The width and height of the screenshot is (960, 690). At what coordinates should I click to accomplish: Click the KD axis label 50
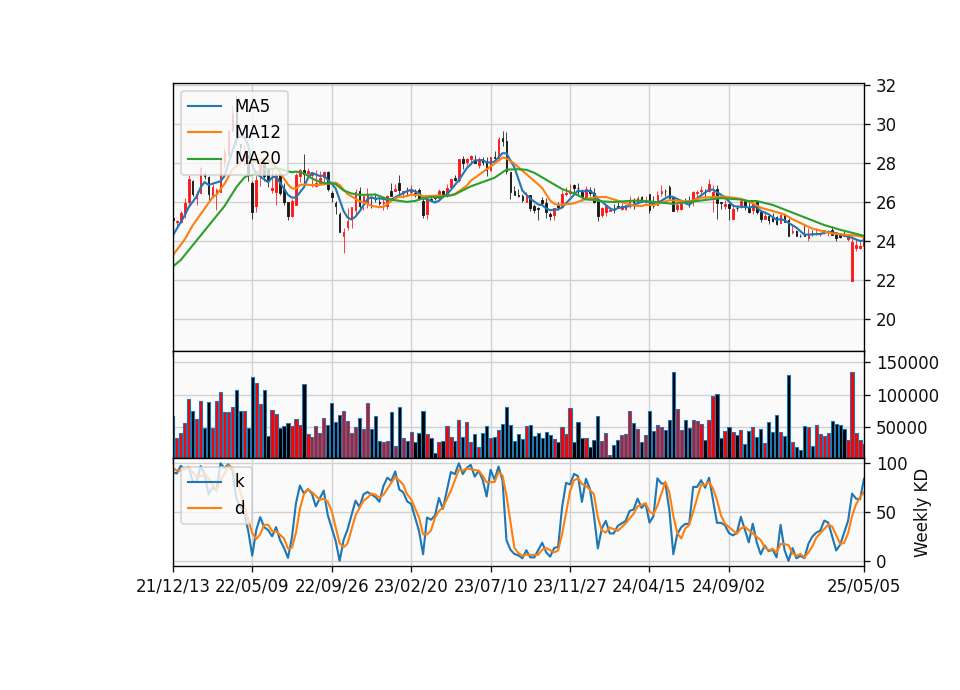click(885, 512)
